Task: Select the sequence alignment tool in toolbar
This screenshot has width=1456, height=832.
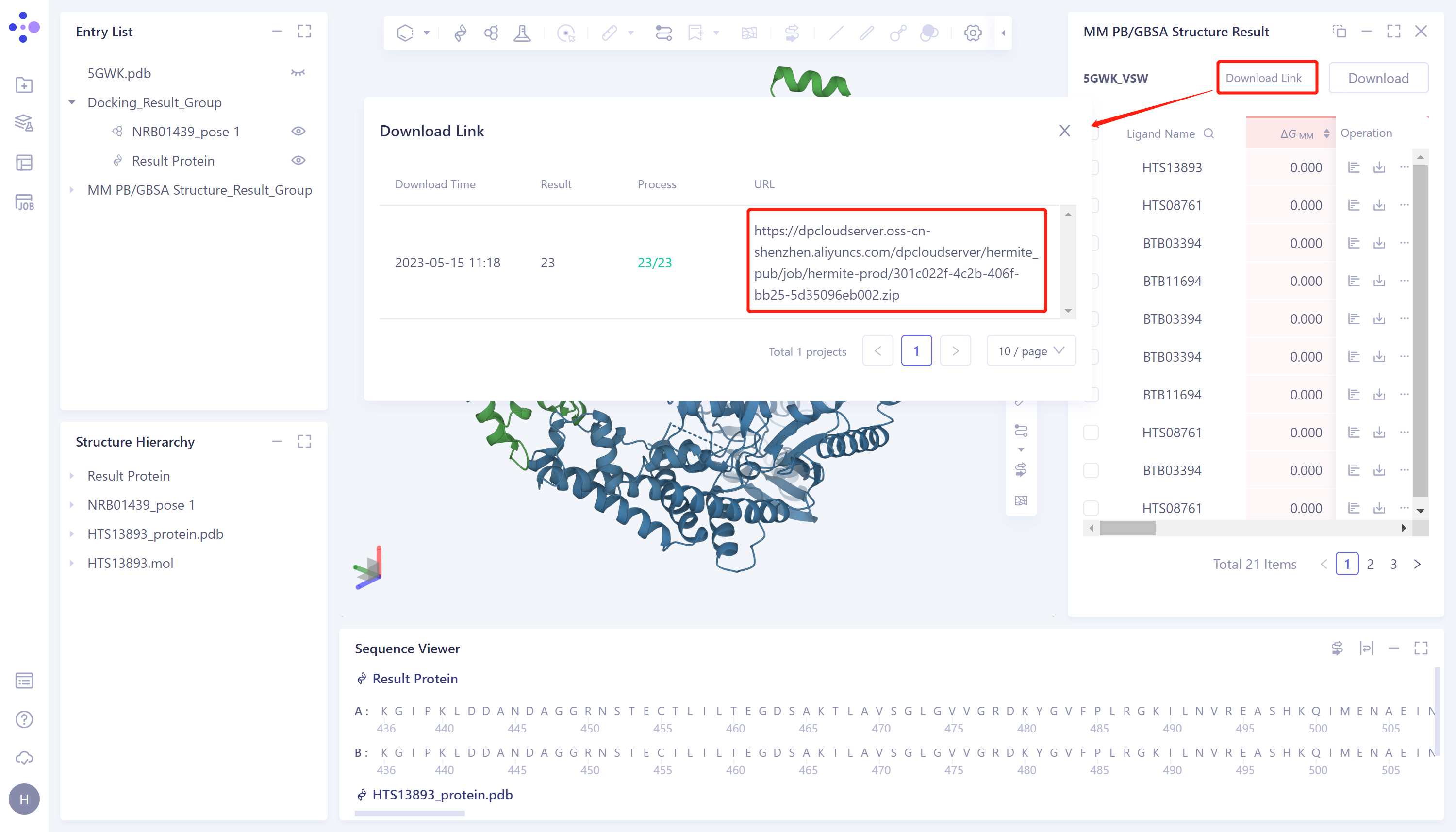Action: [x=663, y=33]
